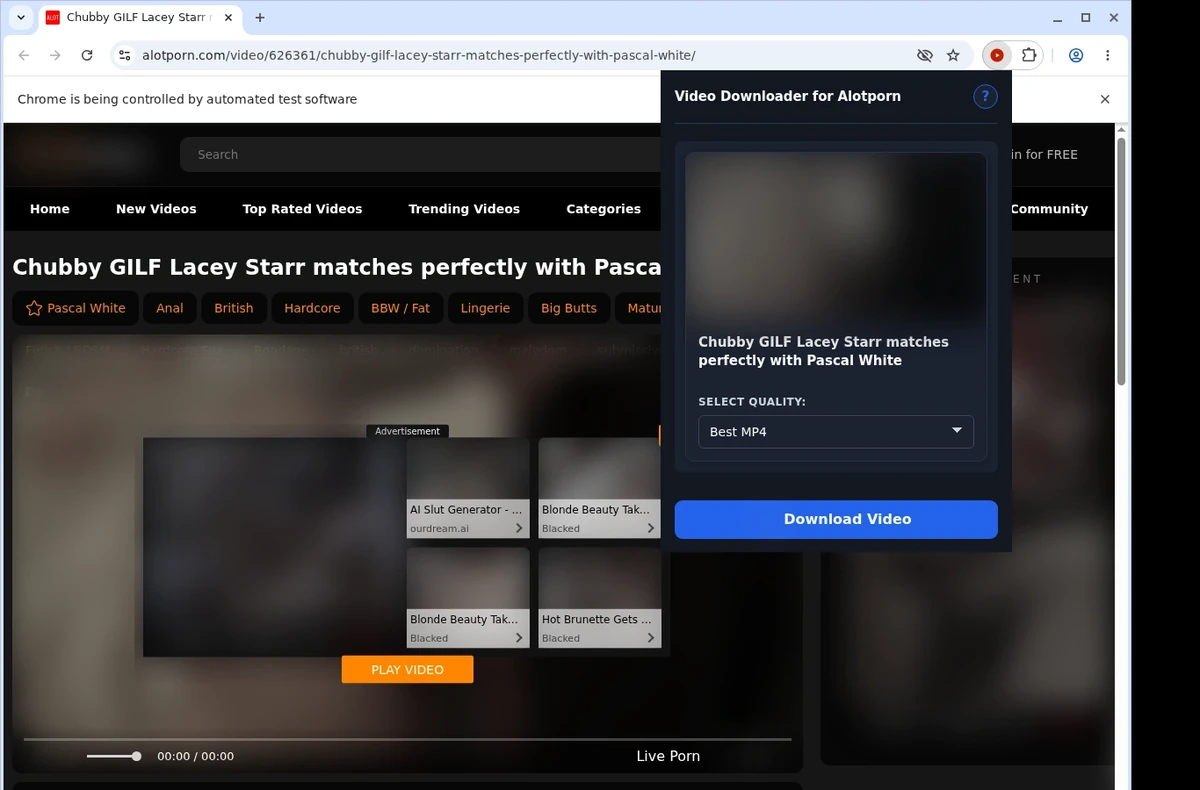This screenshot has height=790, width=1200.
Task: Toggle the red video downloader extension icon
Action: (997, 56)
